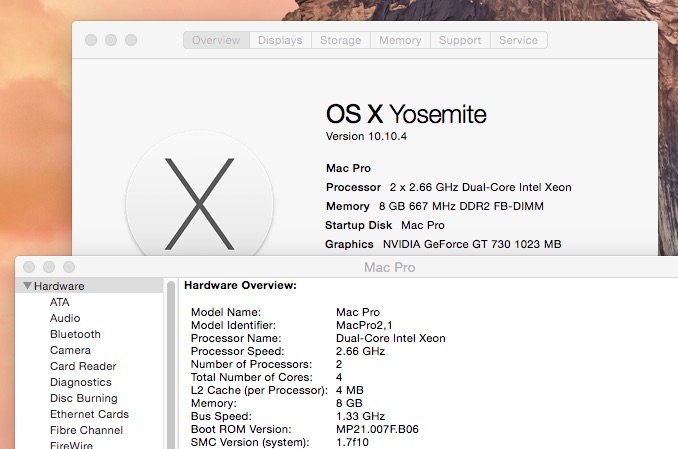The width and height of the screenshot is (678, 449).
Task: Select Ethernet Cards in sidebar
Action: [90, 414]
